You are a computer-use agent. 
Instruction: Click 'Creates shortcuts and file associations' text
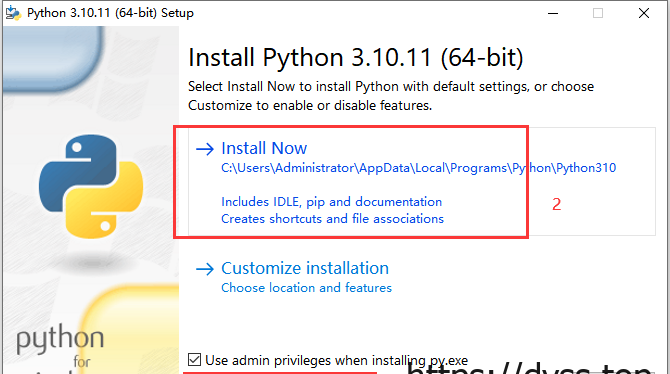point(332,219)
